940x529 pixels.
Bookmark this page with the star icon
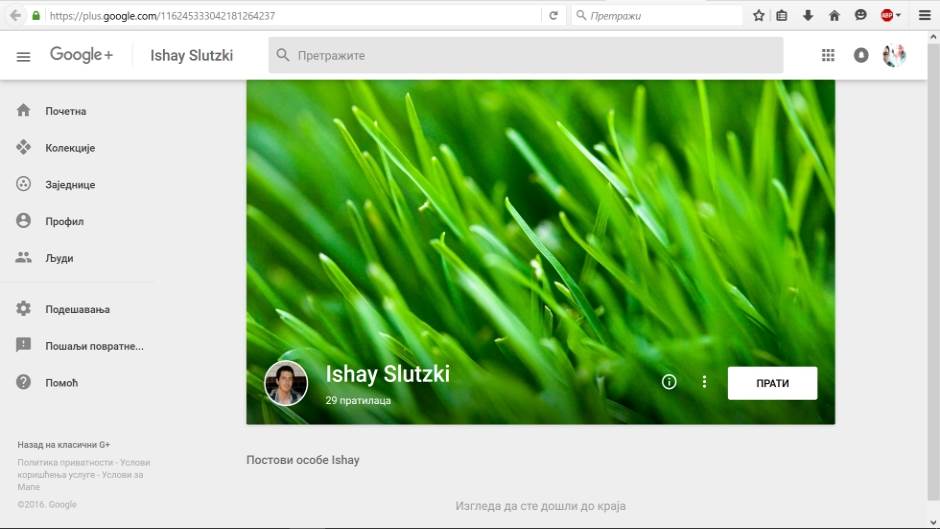pyautogui.click(x=759, y=16)
